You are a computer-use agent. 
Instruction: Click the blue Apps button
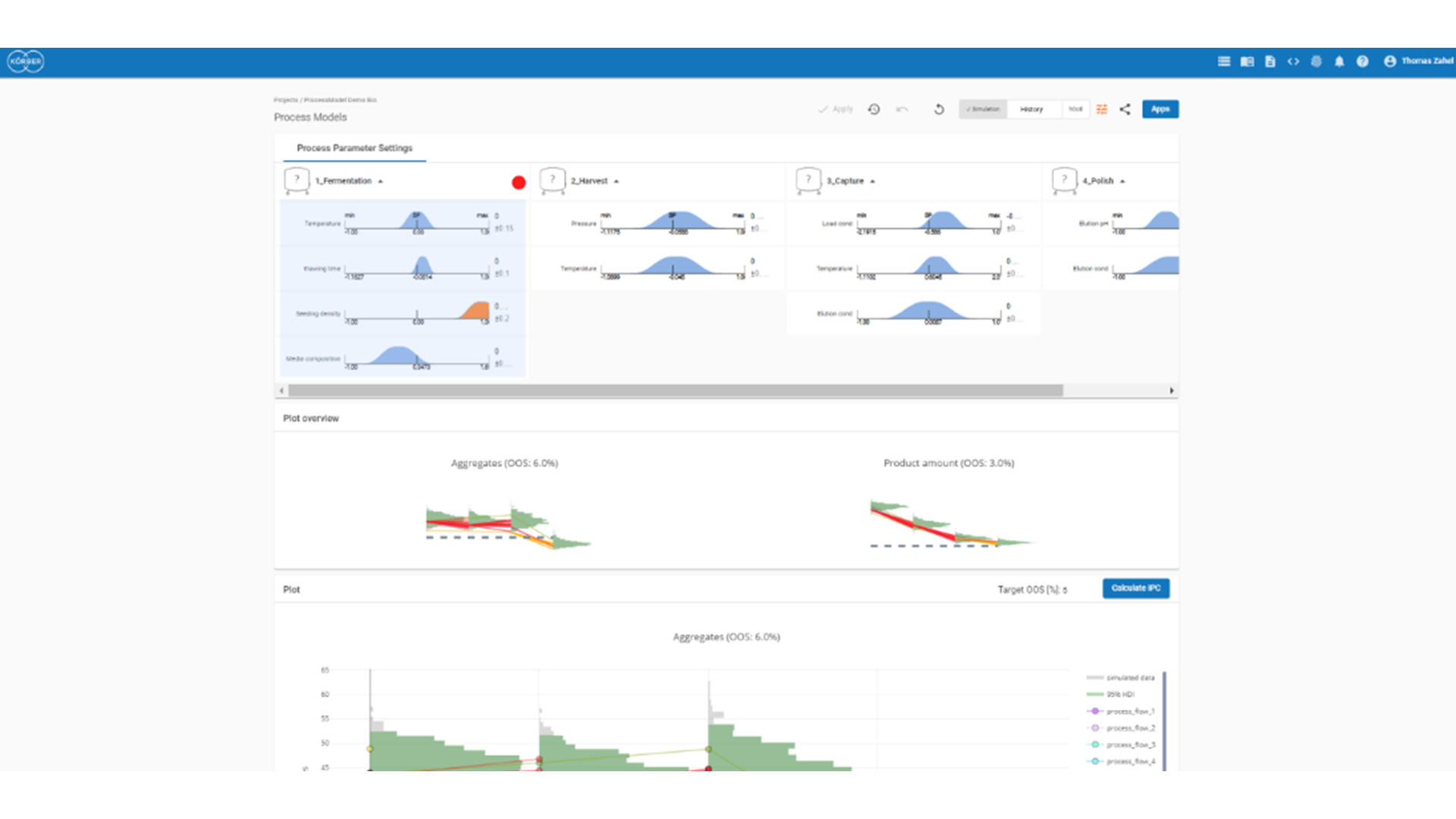tap(1159, 109)
